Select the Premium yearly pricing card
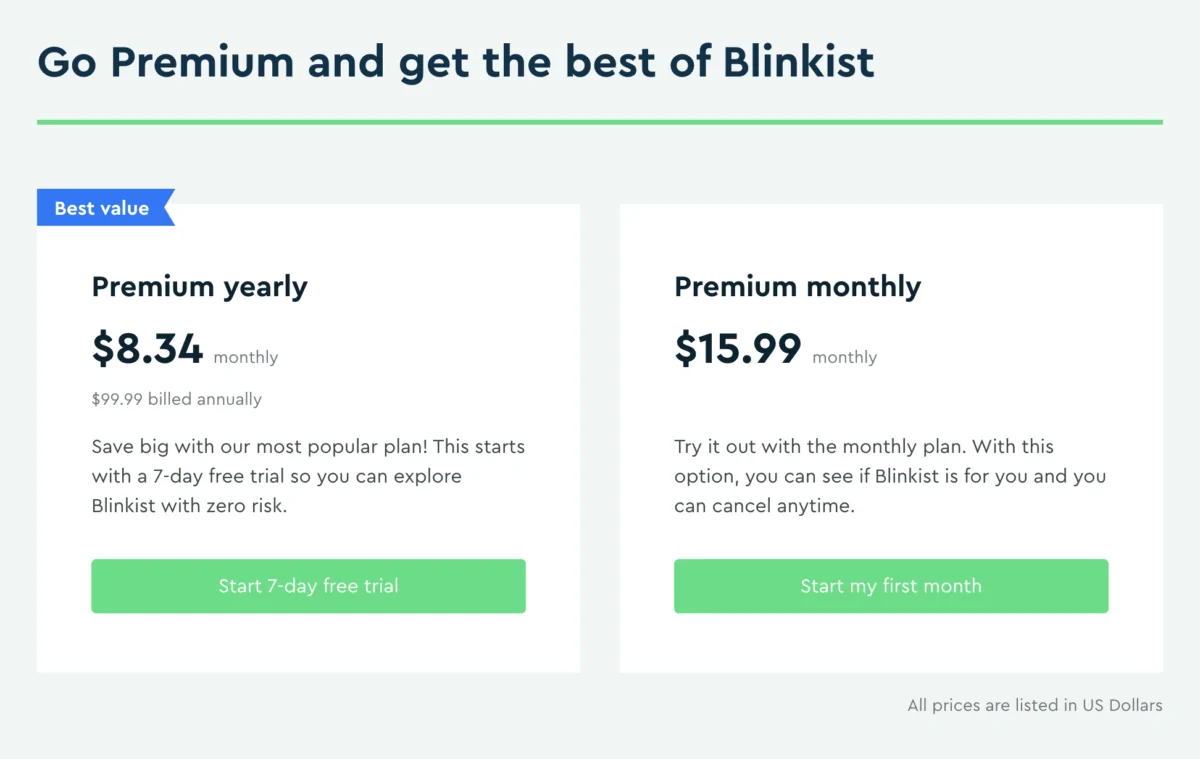Screen dimensions: 1200x759 coord(308,437)
